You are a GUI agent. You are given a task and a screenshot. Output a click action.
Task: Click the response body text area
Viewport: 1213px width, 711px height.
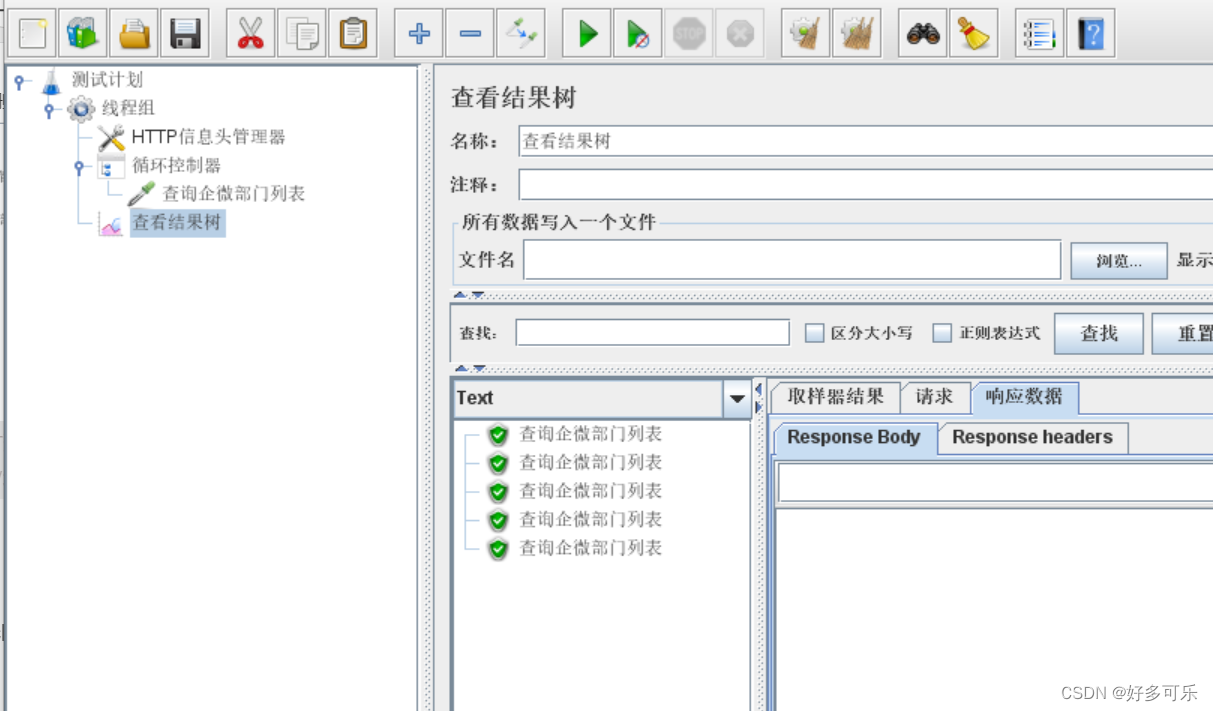pos(994,609)
